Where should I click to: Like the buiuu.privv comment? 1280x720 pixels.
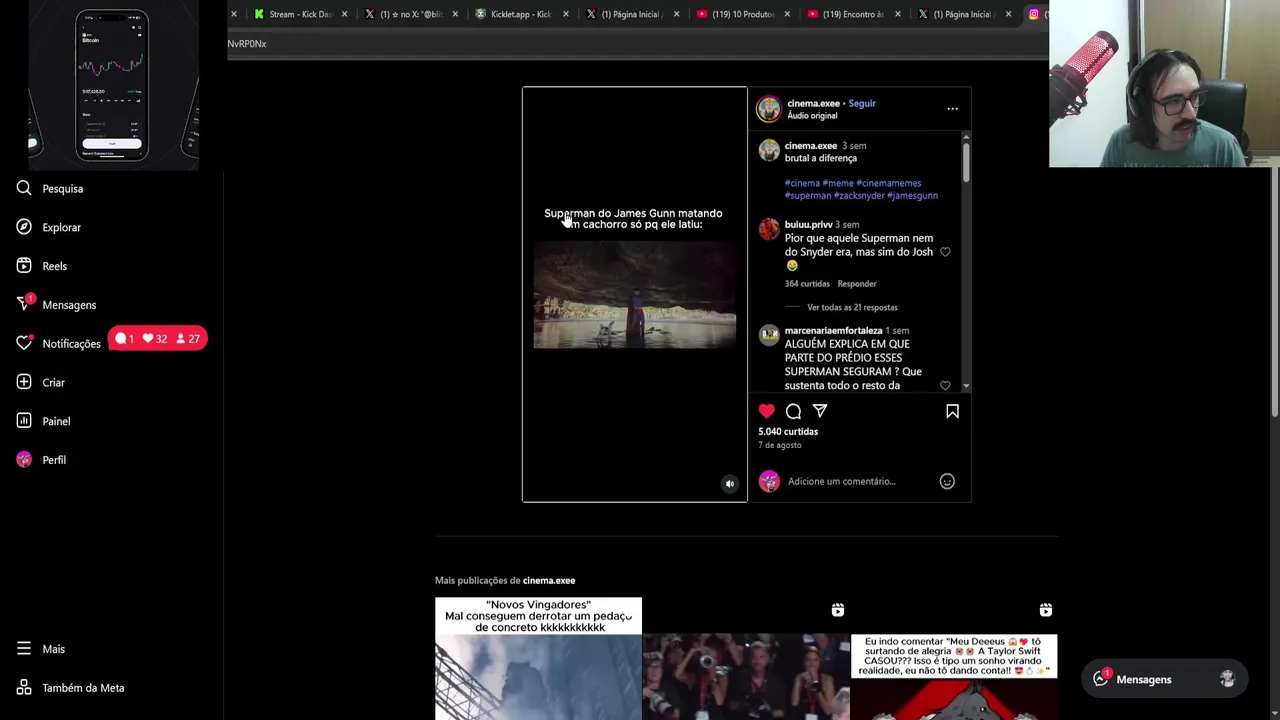(x=945, y=252)
